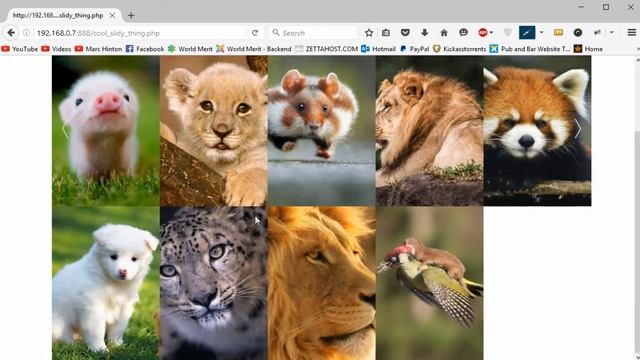Click the dark blue pen extension icon

(527, 33)
